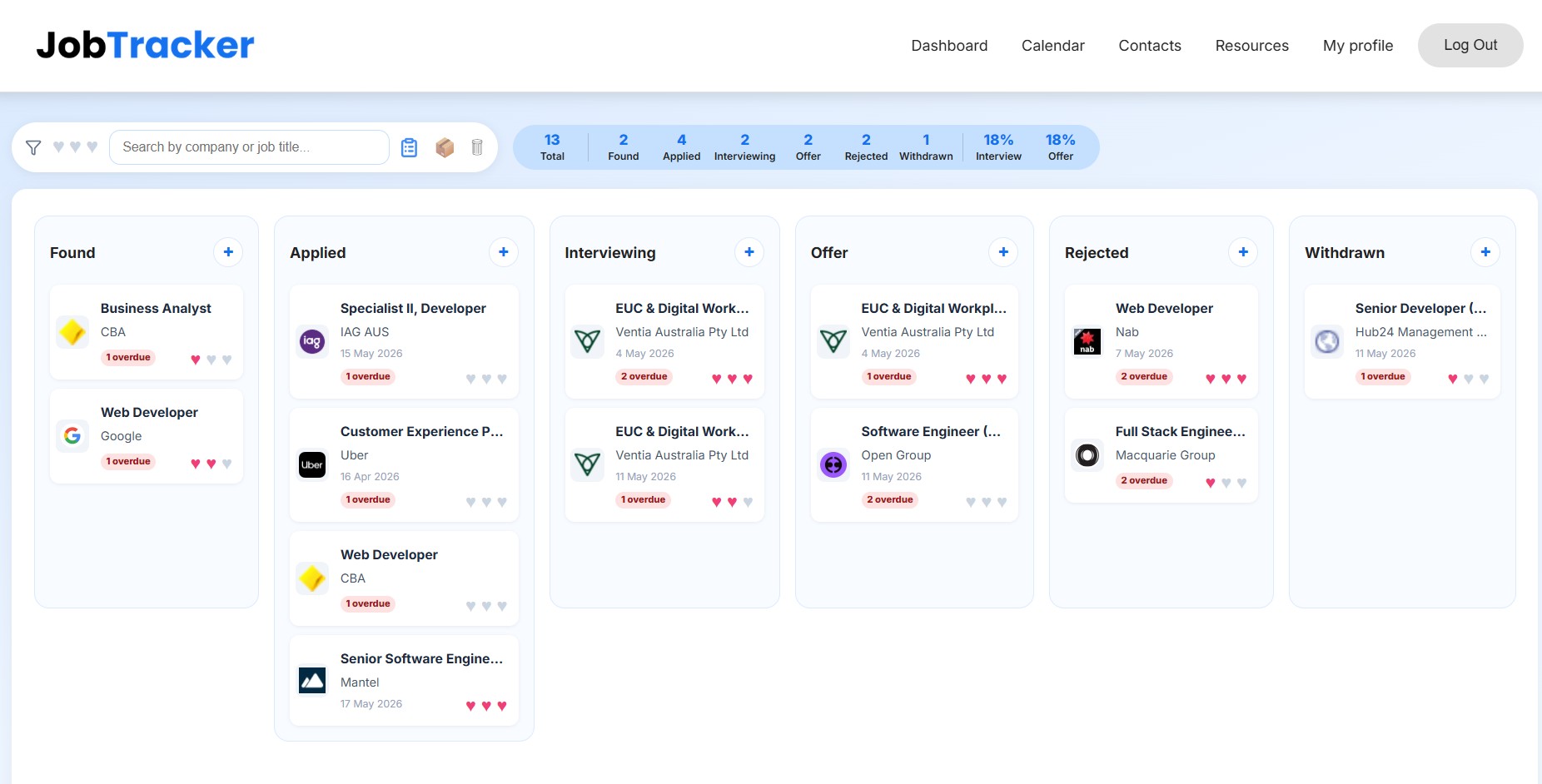Click the clipboard icon beside the search box
1542x784 pixels.
[409, 147]
